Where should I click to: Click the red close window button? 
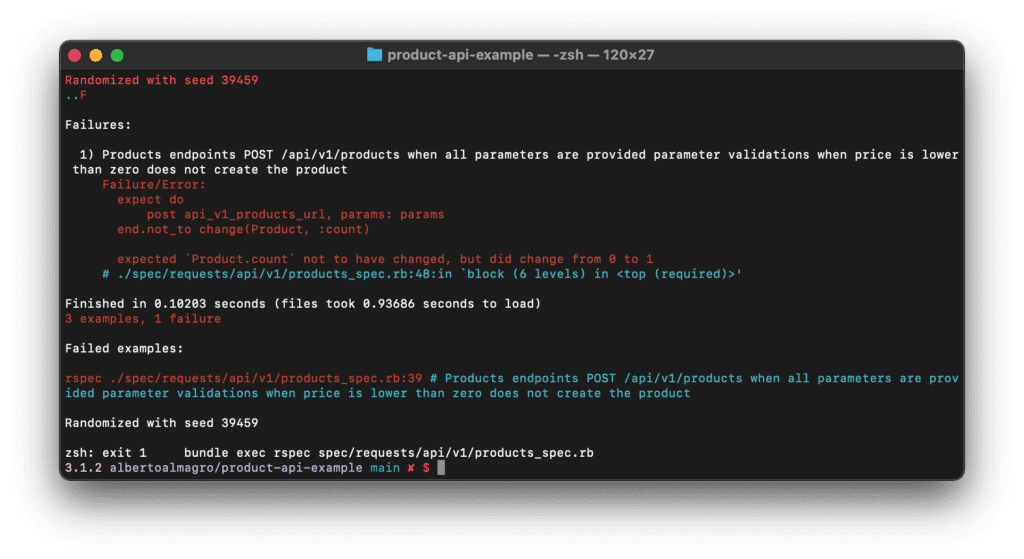[74, 56]
